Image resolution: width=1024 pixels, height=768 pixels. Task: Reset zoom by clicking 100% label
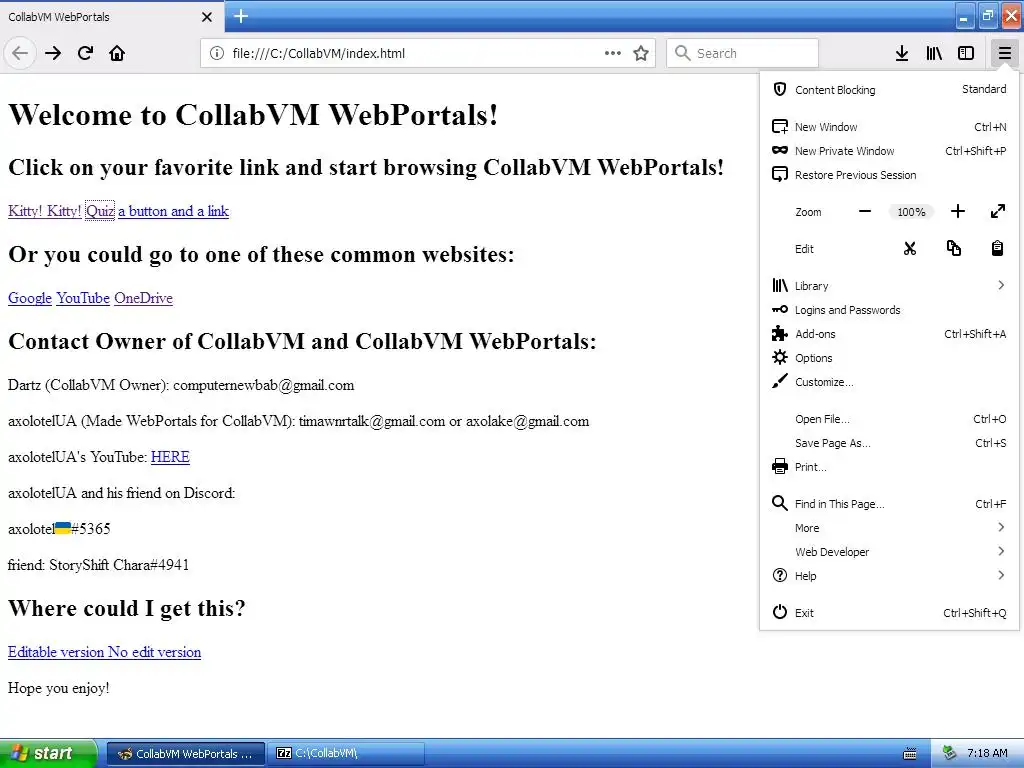(911, 212)
